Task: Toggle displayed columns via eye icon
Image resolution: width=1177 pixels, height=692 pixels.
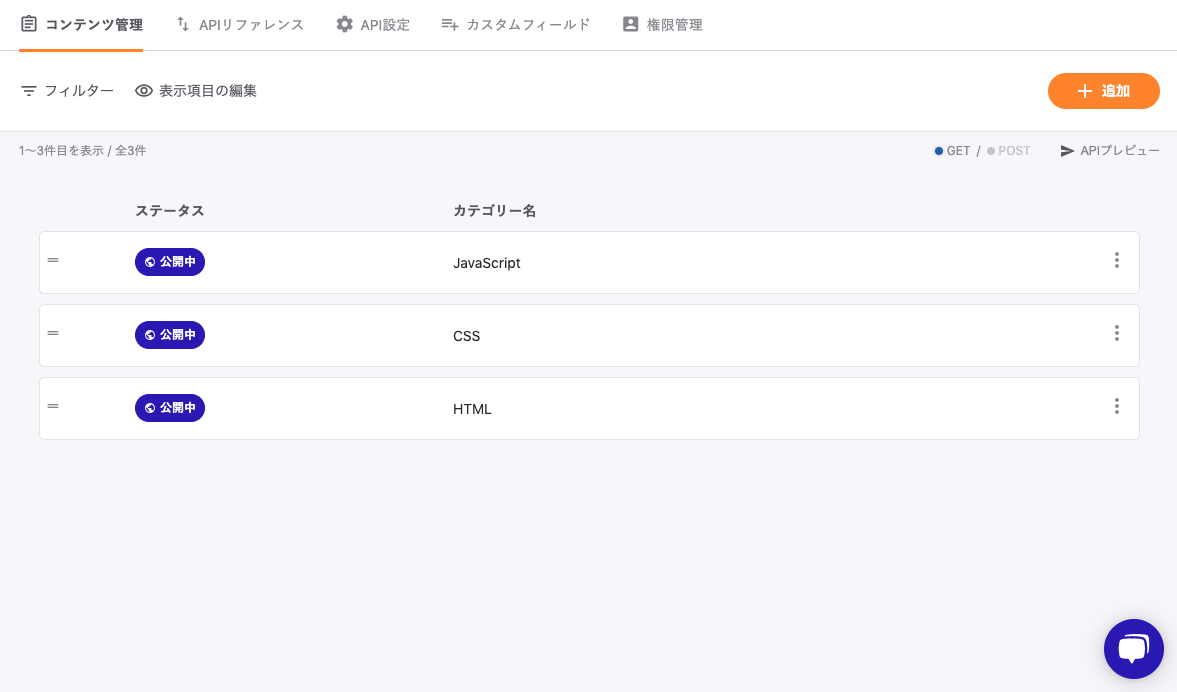Action: [x=144, y=91]
